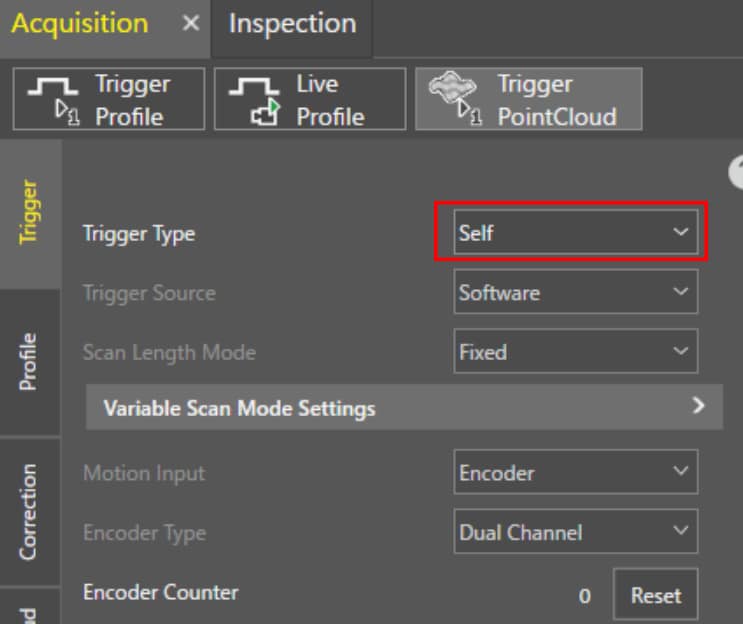Click the Trigger Type label

click(139, 234)
